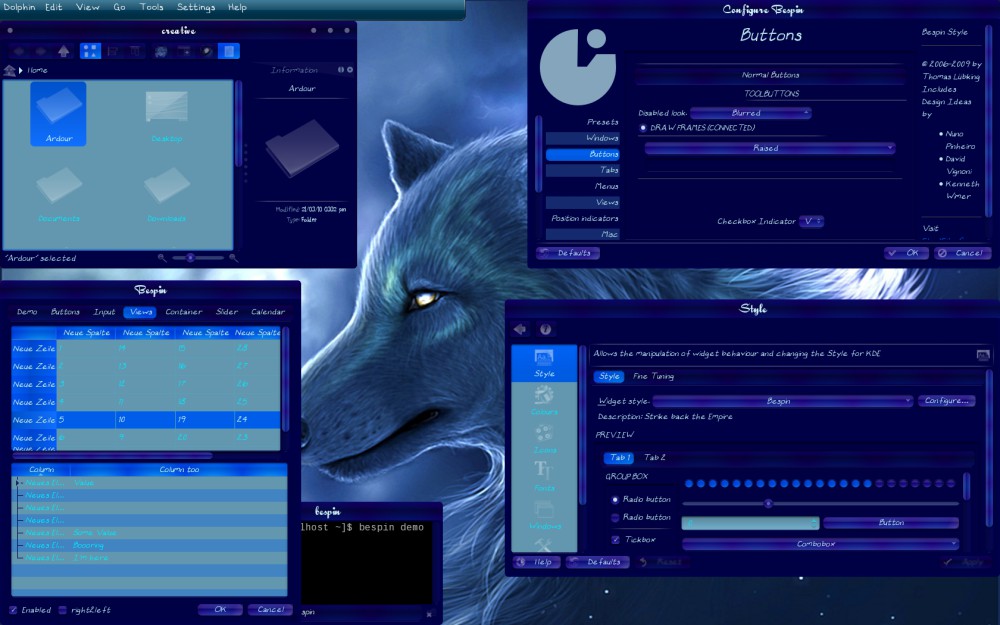Screen dimensions: 1000x625
Task: Switch to Fine Tuning tab in Style window
Action: click(x=653, y=376)
